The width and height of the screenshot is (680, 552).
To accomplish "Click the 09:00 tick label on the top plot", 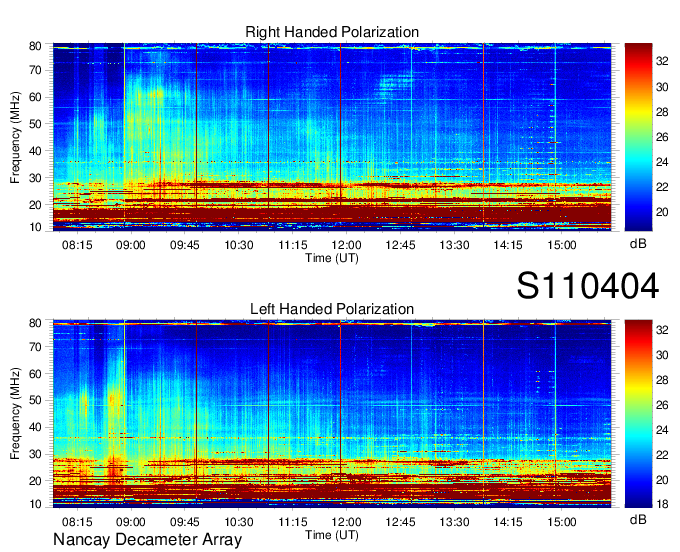I will (x=131, y=245).
